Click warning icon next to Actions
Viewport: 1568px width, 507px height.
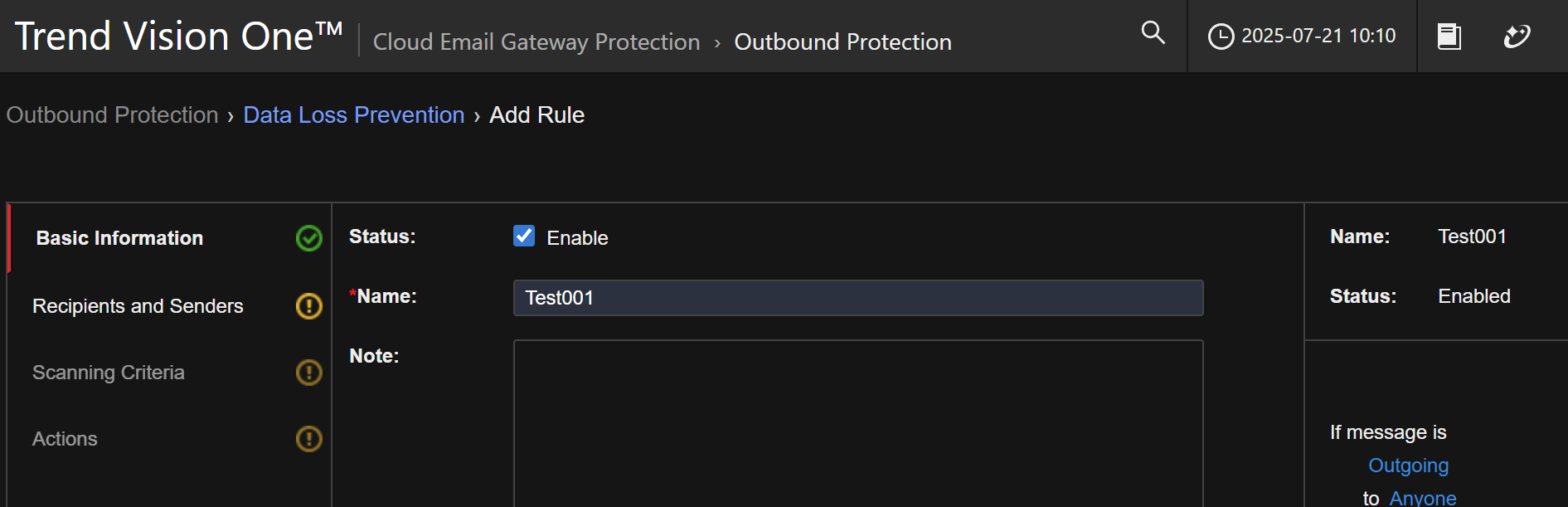pyautogui.click(x=309, y=439)
